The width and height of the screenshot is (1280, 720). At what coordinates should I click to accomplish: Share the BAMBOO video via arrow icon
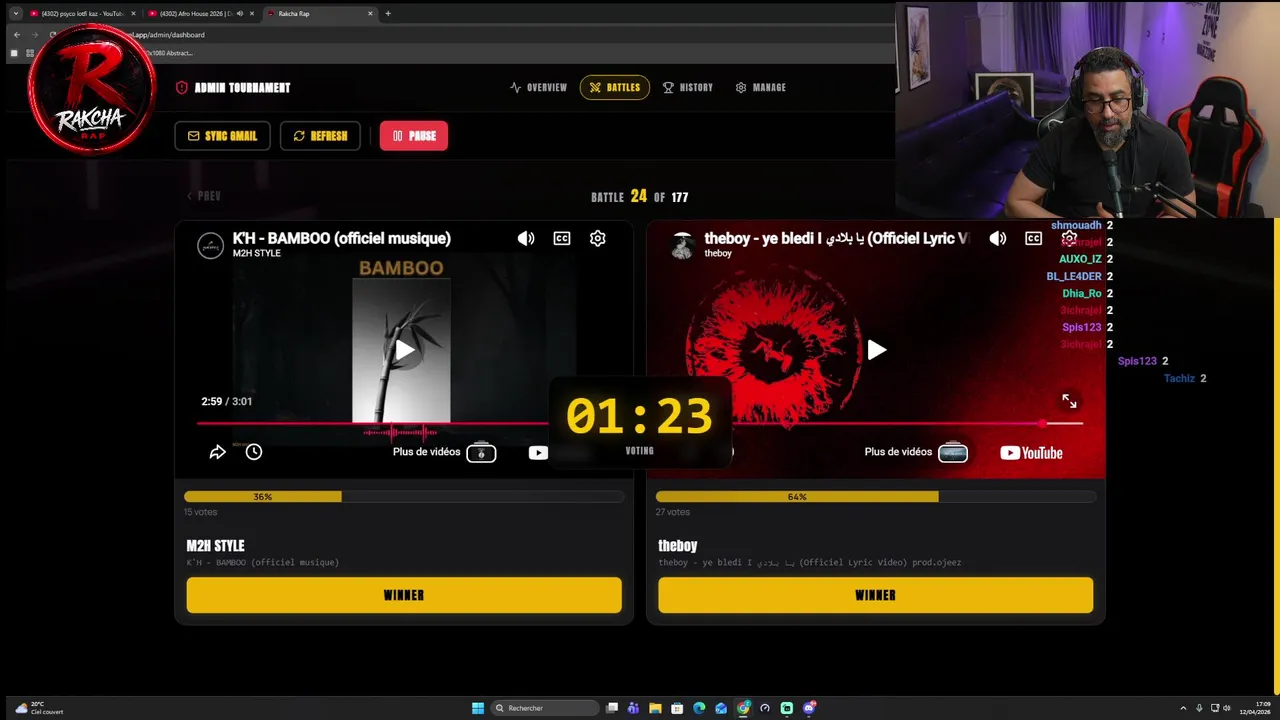click(x=217, y=452)
